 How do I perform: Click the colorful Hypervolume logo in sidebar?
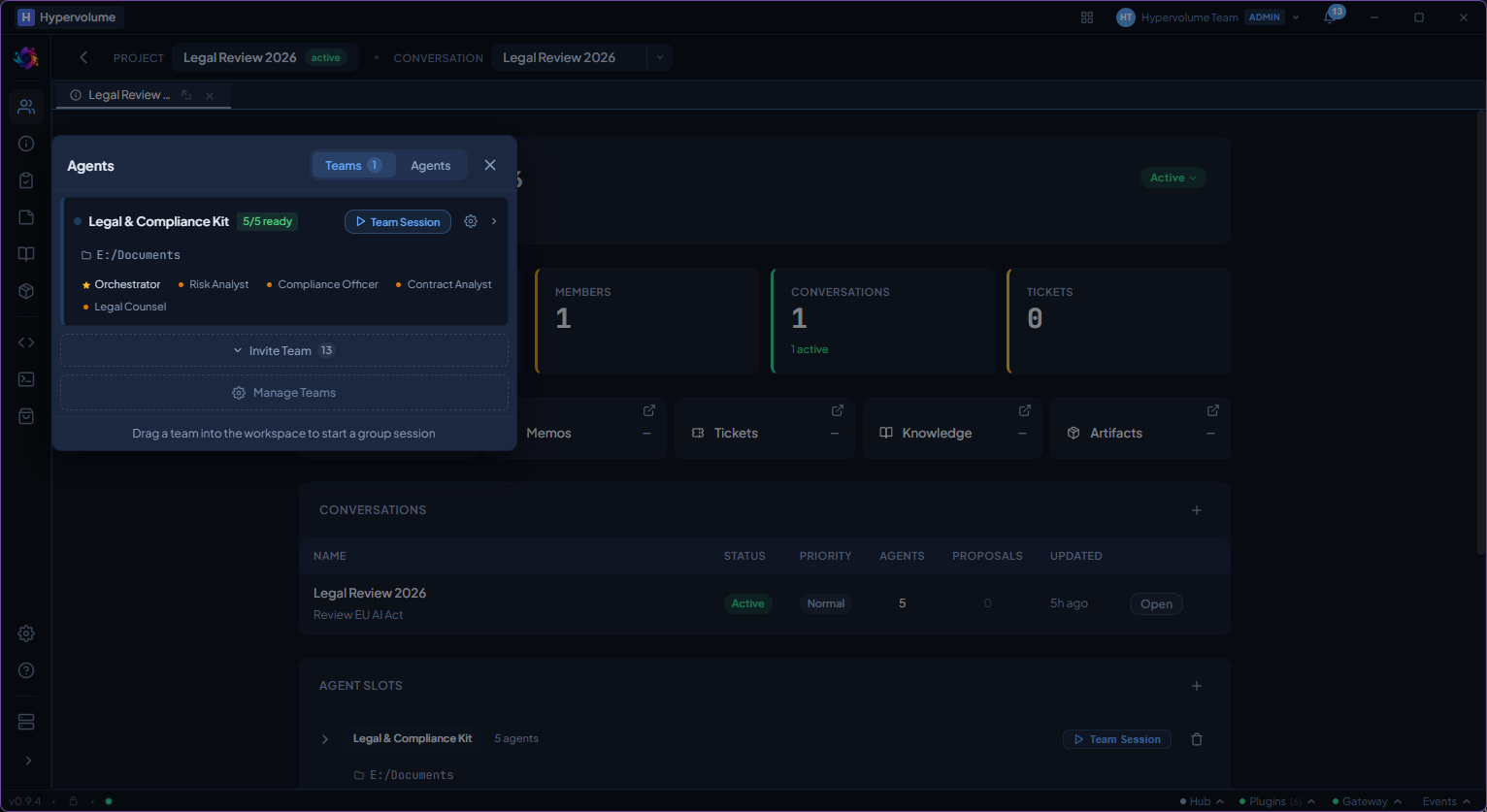(26, 58)
